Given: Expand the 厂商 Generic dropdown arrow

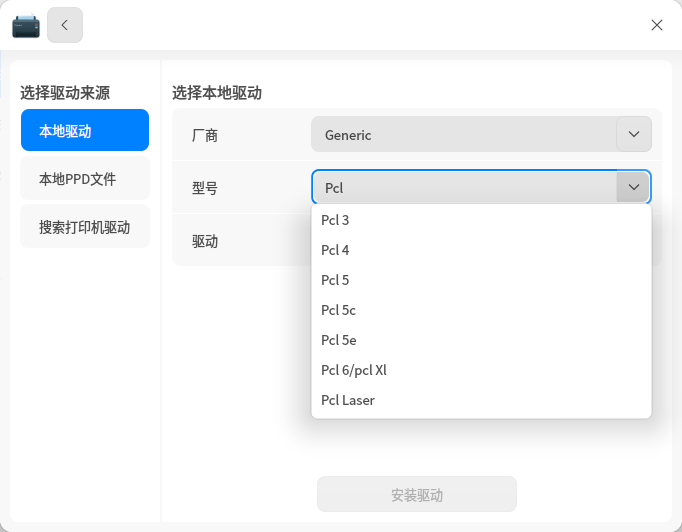Looking at the screenshot, I should pos(633,134).
